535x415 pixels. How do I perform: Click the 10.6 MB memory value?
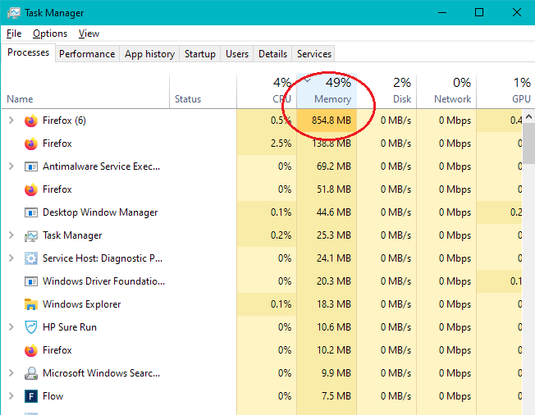[x=334, y=327]
